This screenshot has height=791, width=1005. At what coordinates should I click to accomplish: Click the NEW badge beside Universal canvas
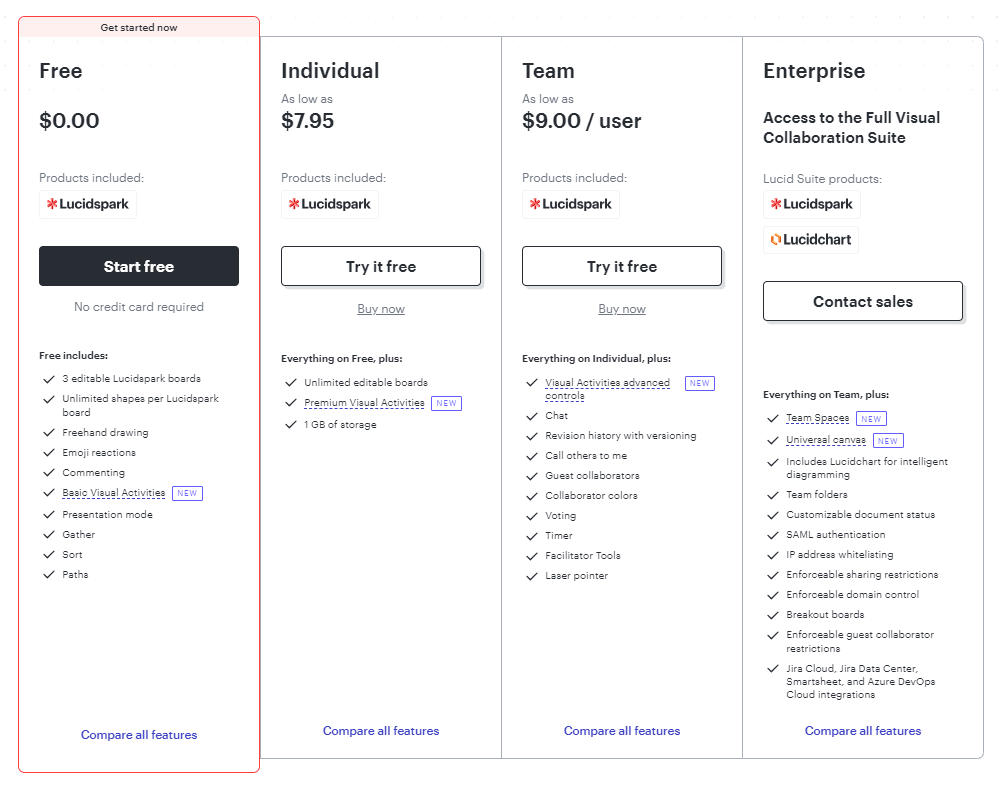tap(888, 440)
